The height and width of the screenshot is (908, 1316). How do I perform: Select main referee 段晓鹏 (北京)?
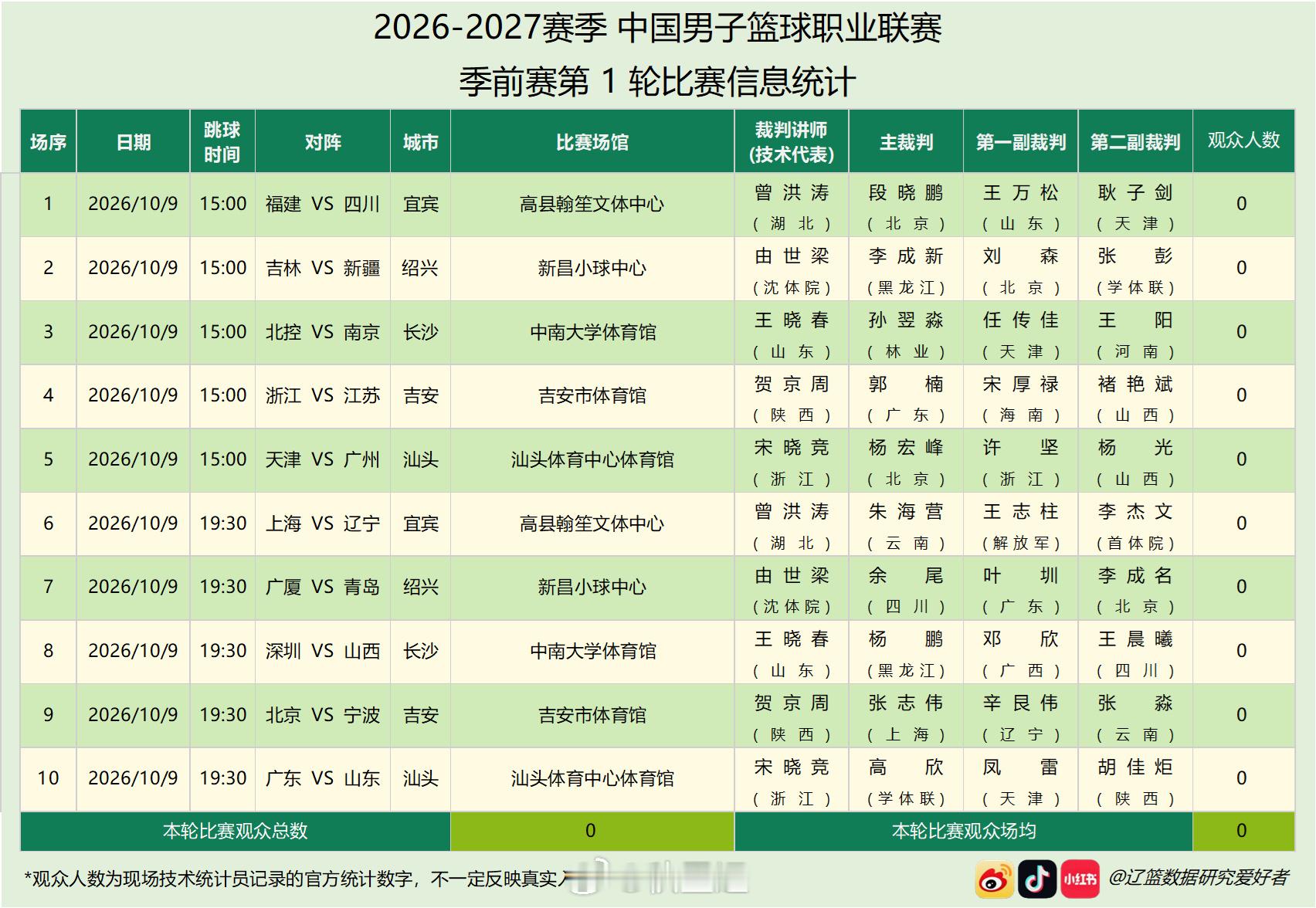click(906, 204)
